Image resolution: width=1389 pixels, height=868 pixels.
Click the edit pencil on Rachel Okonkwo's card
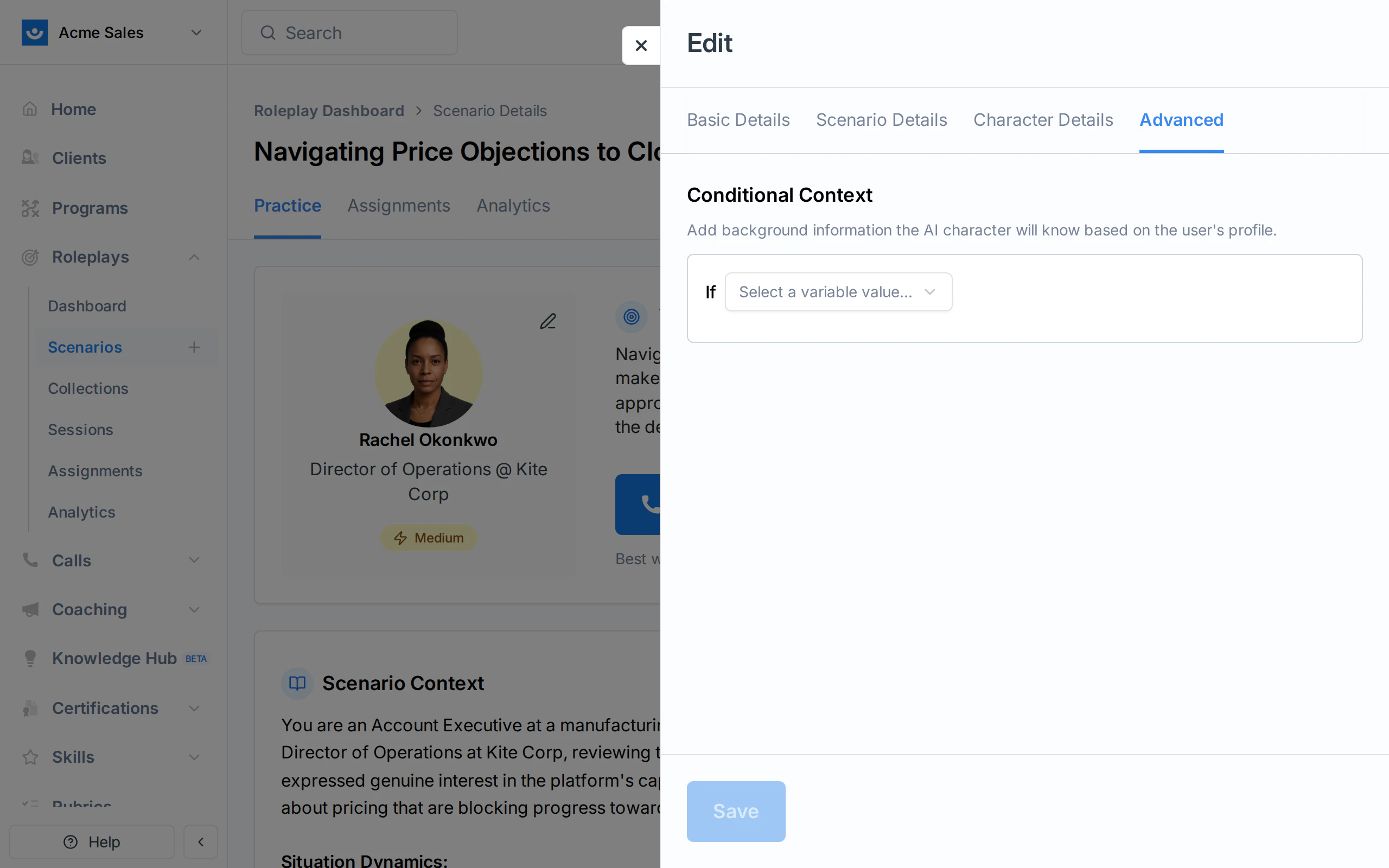[547, 321]
